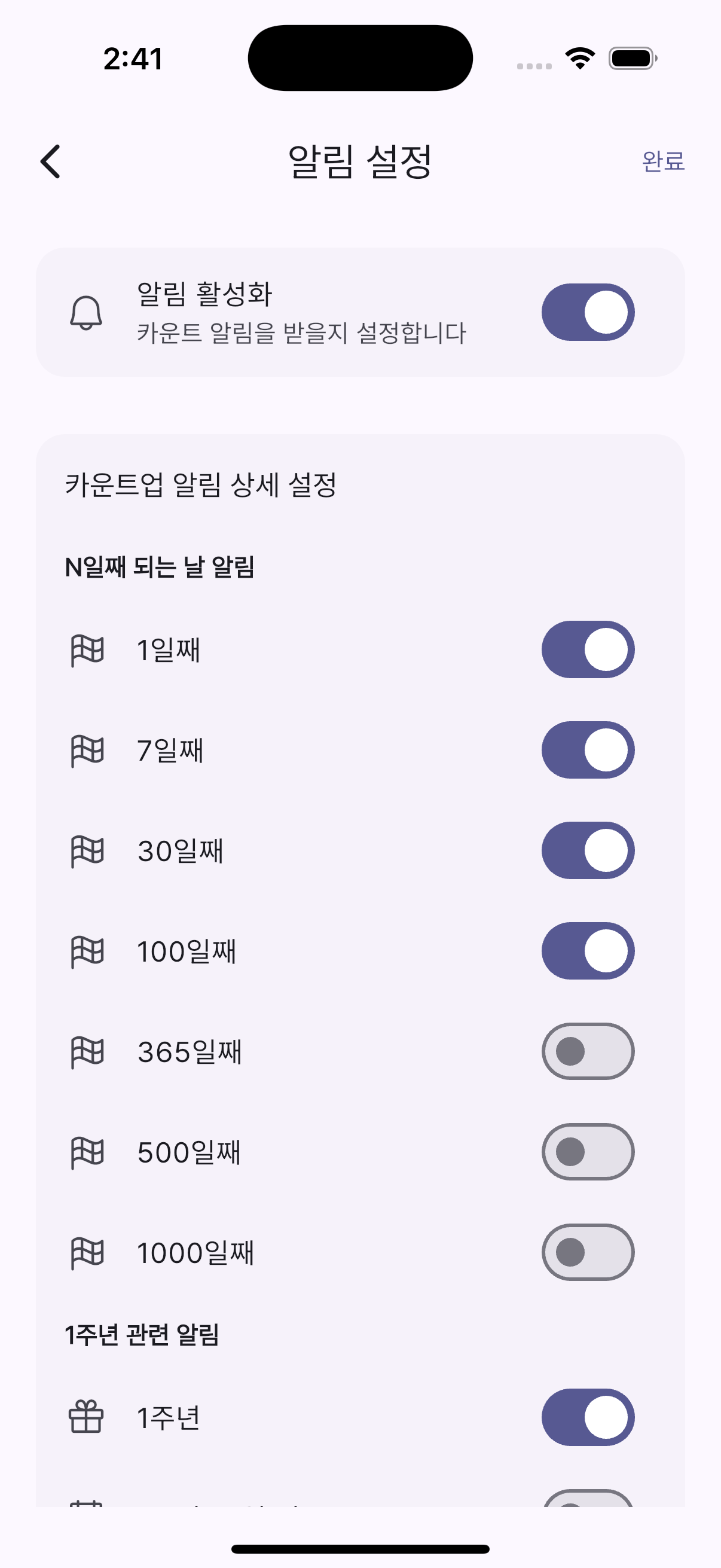This screenshot has height=1568, width=721.
Task: Tap the flag icon beside 100일째
Action: click(x=87, y=951)
